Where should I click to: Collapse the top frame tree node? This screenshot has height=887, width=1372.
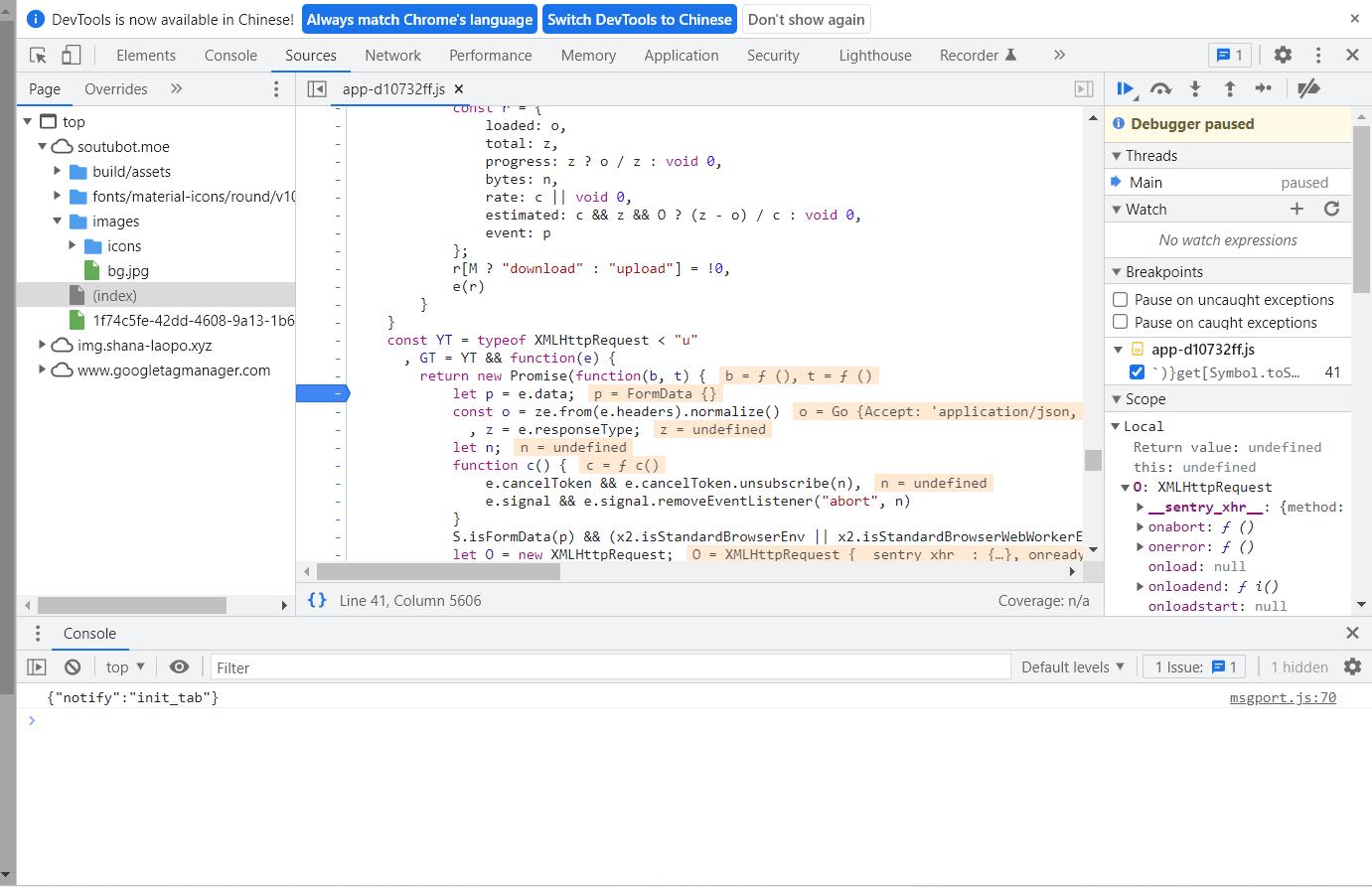pyautogui.click(x=28, y=121)
